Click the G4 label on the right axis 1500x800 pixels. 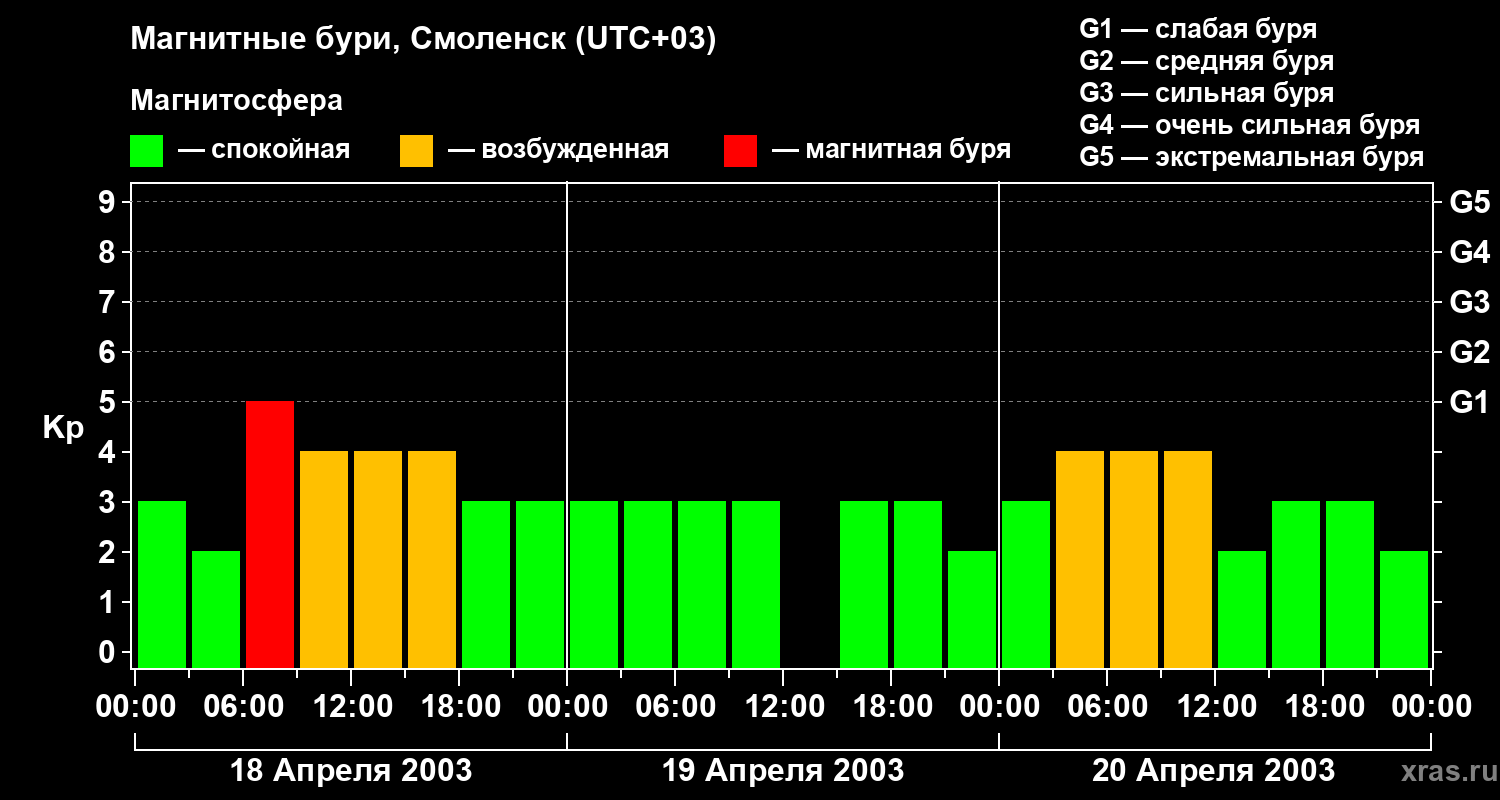(x=1469, y=253)
